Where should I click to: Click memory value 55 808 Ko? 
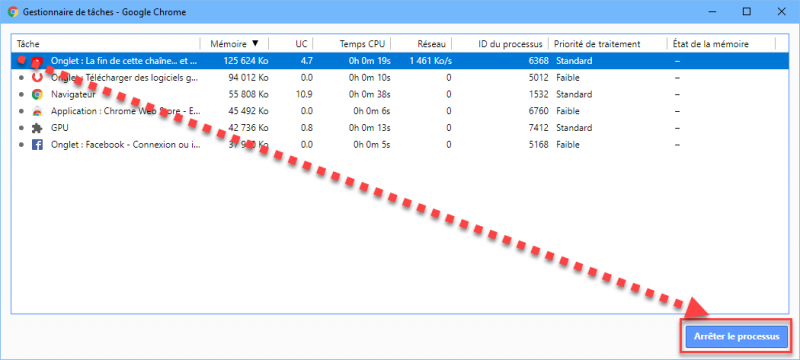[x=247, y=94]
